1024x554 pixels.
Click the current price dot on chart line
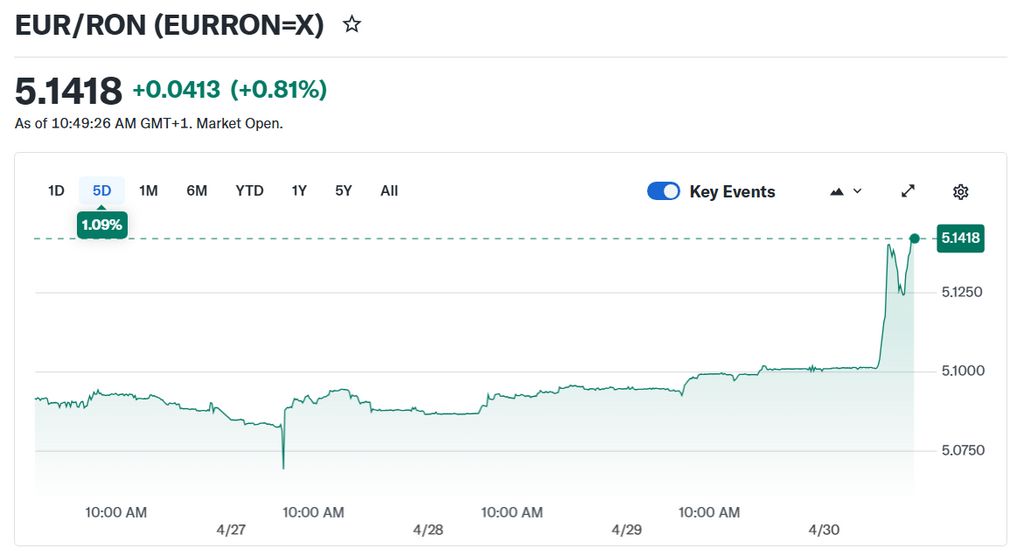914,238
